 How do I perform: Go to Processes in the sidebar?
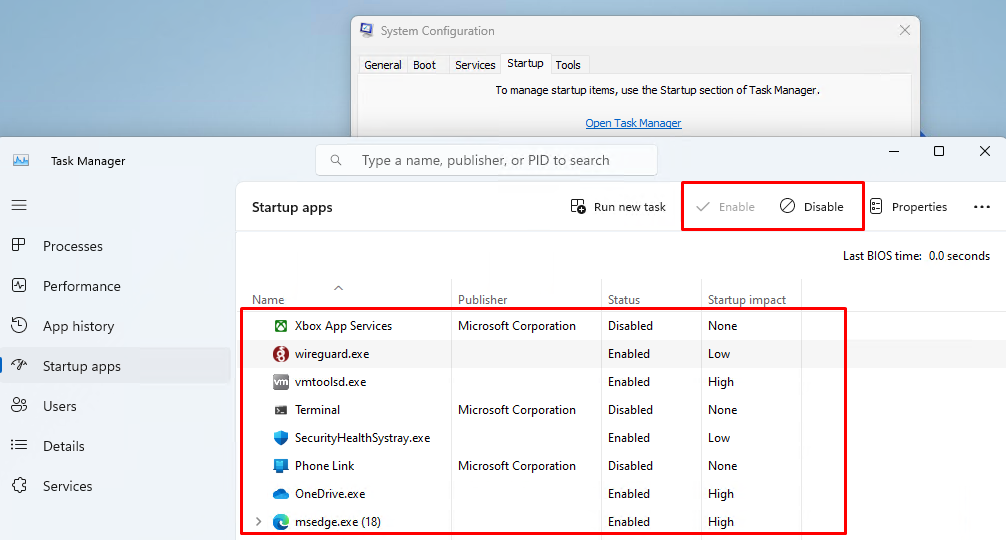(72, 246)
